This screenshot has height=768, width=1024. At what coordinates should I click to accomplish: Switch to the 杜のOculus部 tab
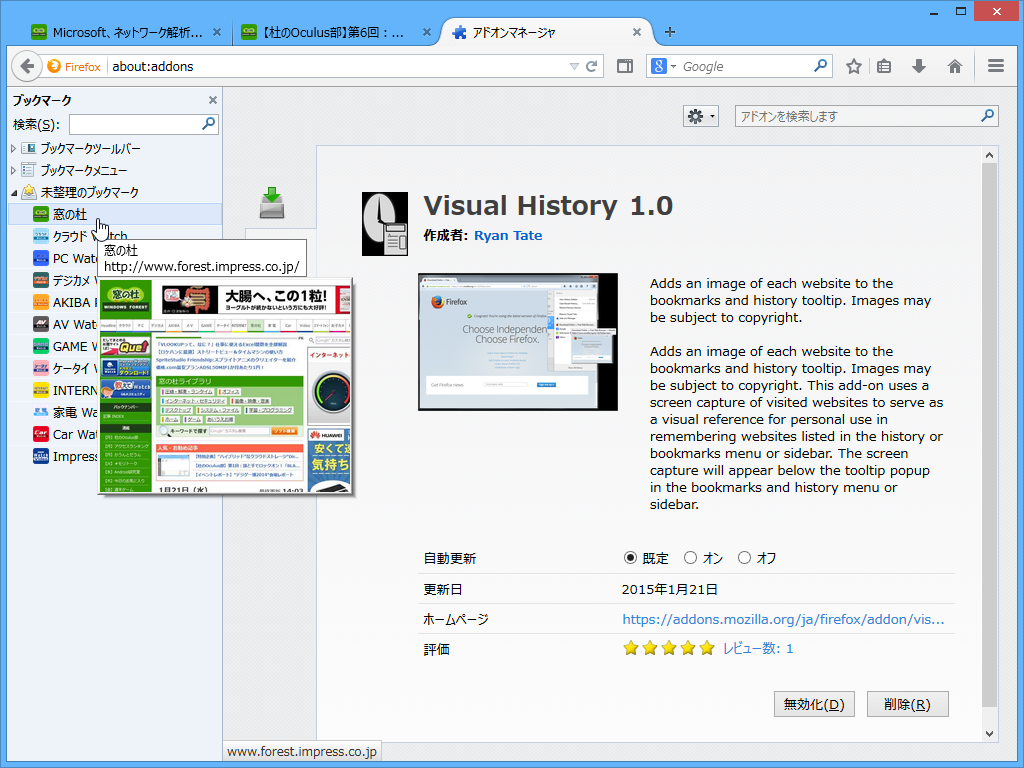[x=333, y=32]
